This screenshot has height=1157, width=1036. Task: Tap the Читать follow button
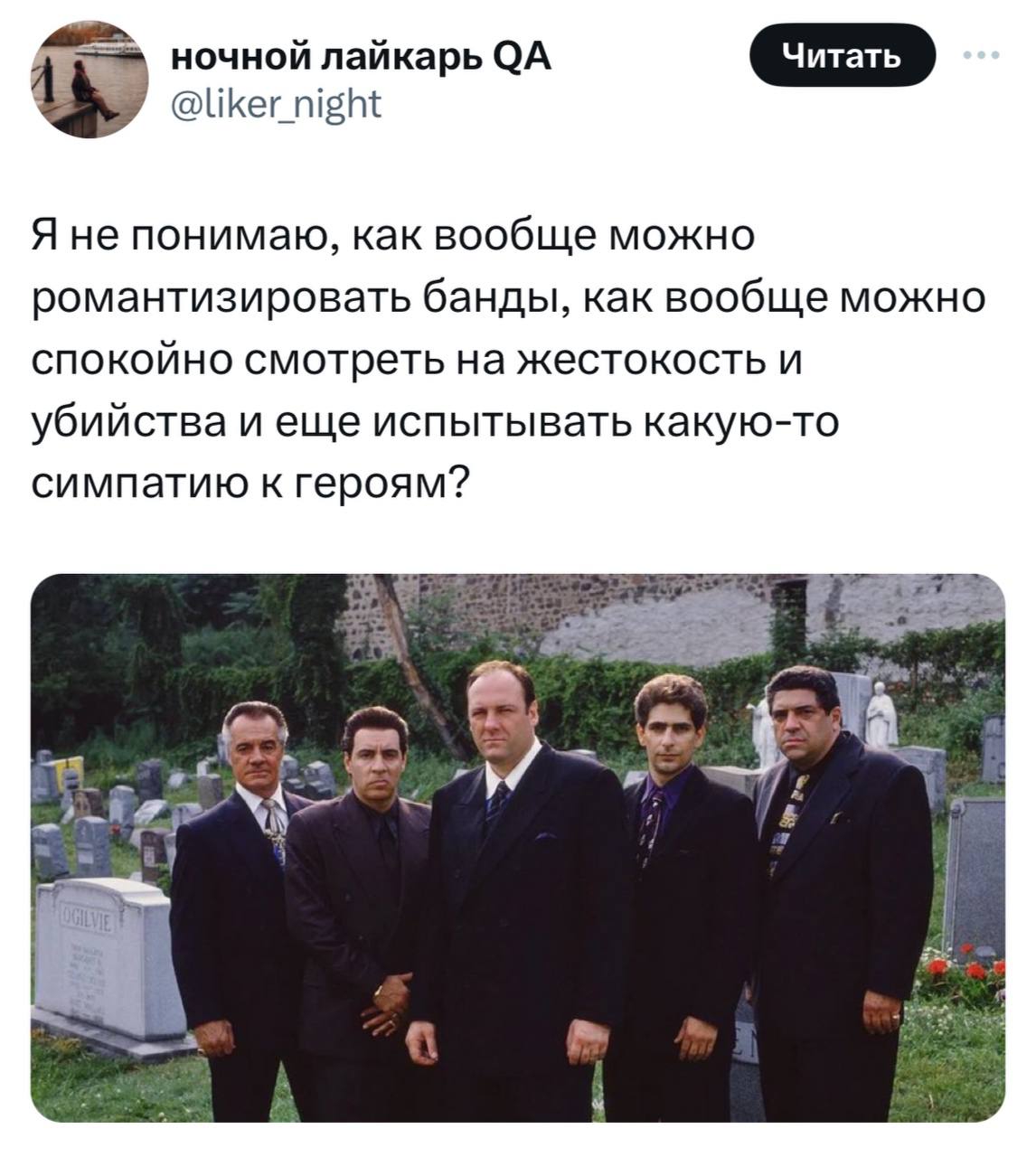point(843,56)
